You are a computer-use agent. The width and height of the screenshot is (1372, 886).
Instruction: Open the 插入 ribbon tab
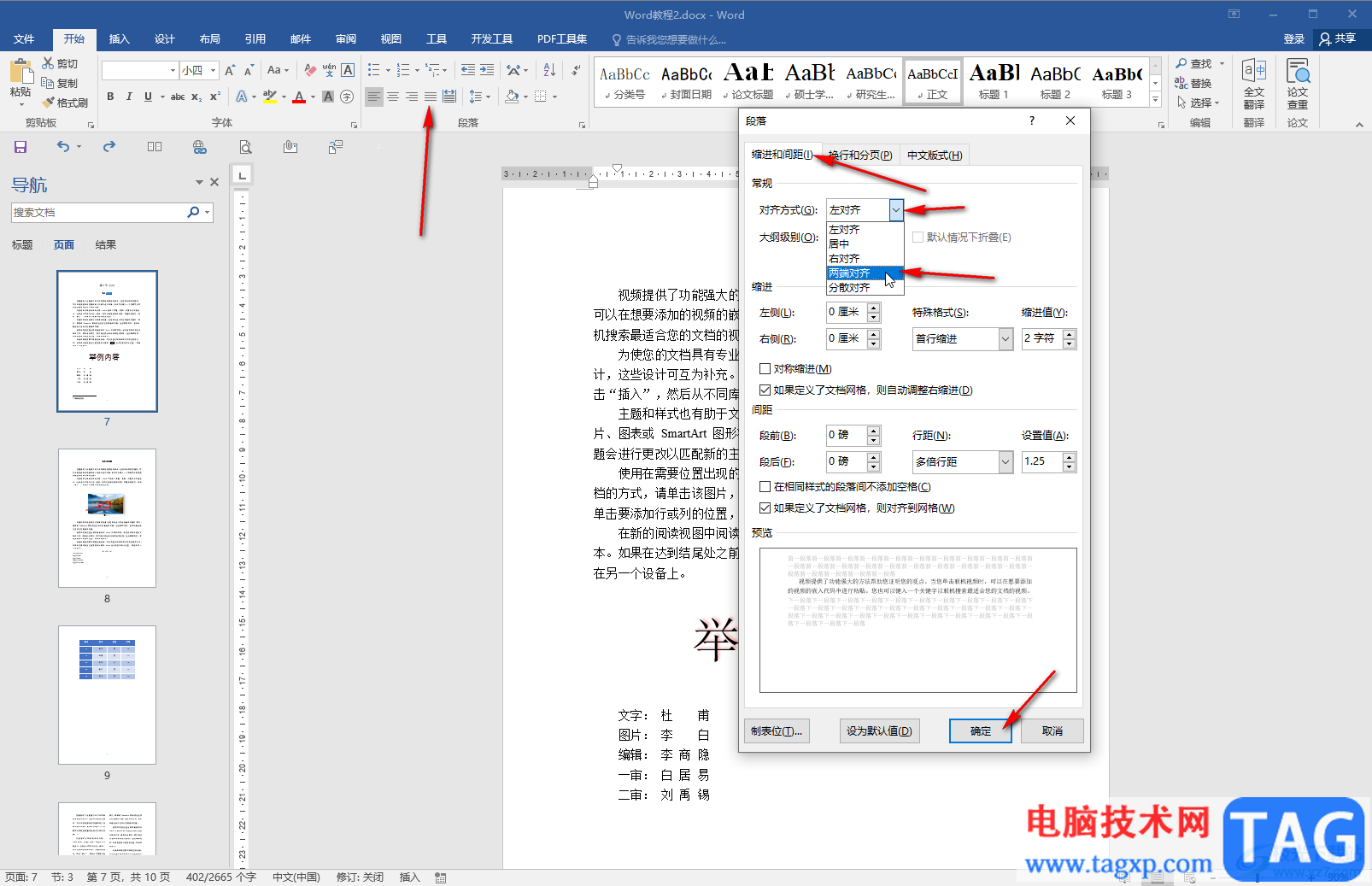point(119,39)
